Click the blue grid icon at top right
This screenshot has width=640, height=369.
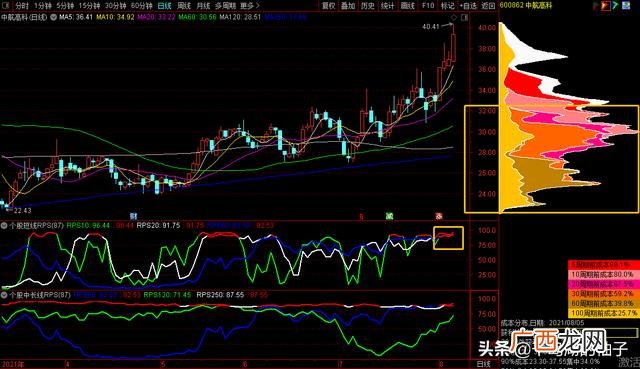(626, 6)
